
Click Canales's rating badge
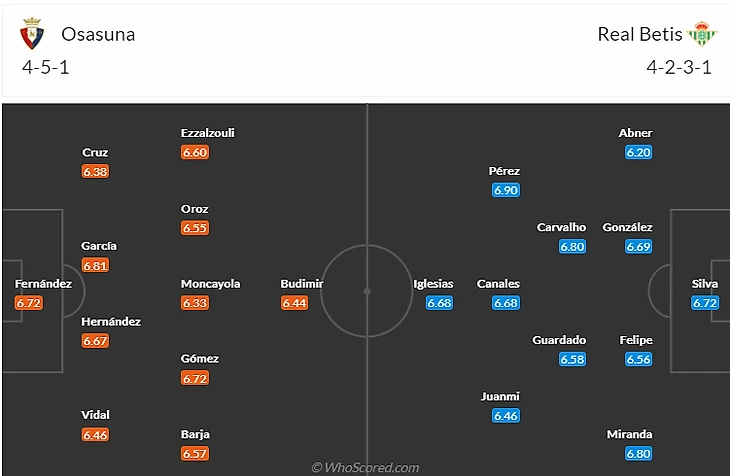pyautogui.click(x=506, y=303)
